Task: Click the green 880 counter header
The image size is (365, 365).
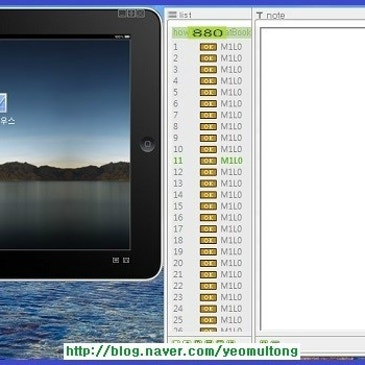Action: 207,33
